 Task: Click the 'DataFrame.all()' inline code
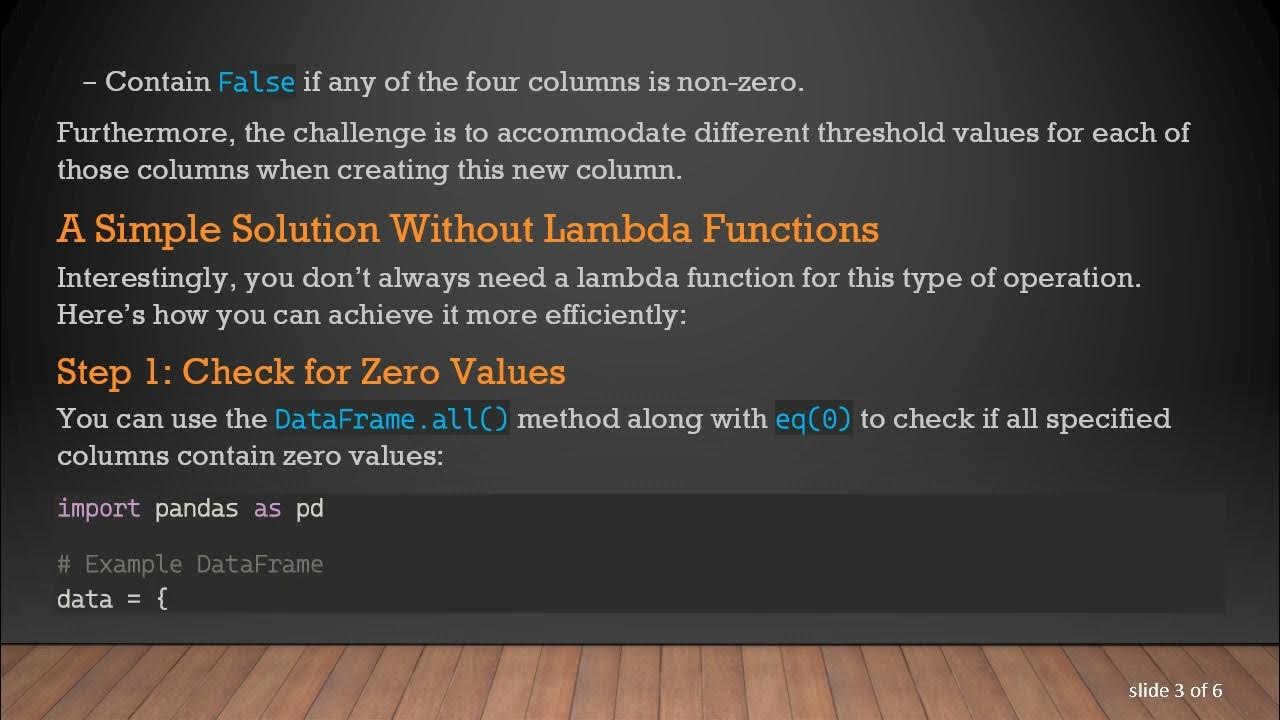pos(392,419)
